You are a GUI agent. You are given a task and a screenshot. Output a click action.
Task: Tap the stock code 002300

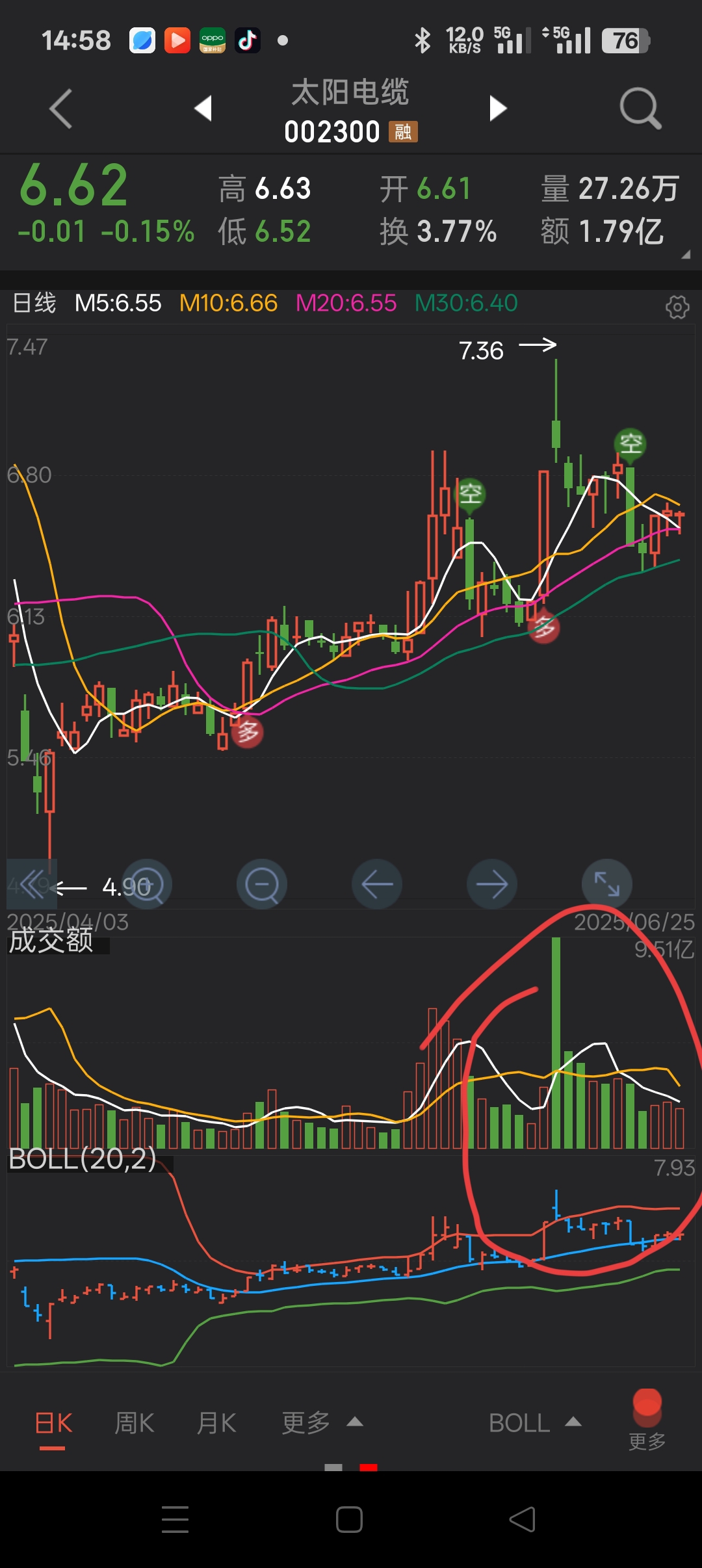pyautogui.click(x=332, y=132)
